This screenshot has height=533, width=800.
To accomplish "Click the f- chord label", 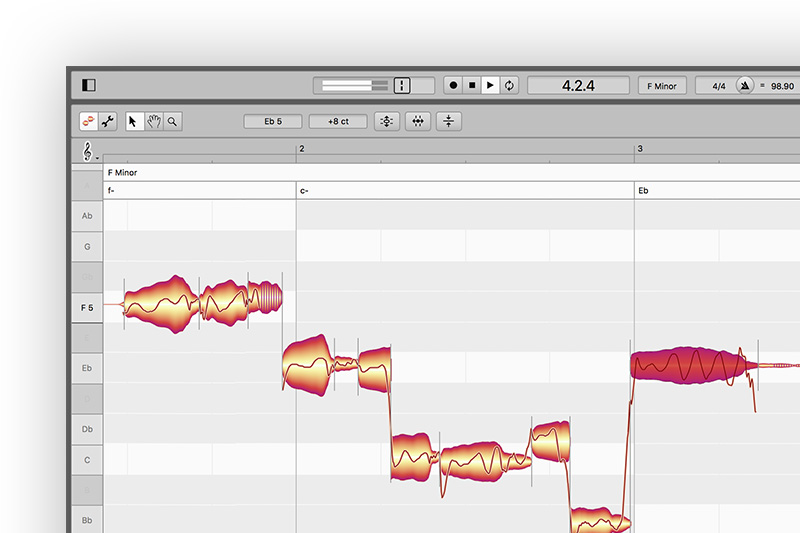I will 111,190.
